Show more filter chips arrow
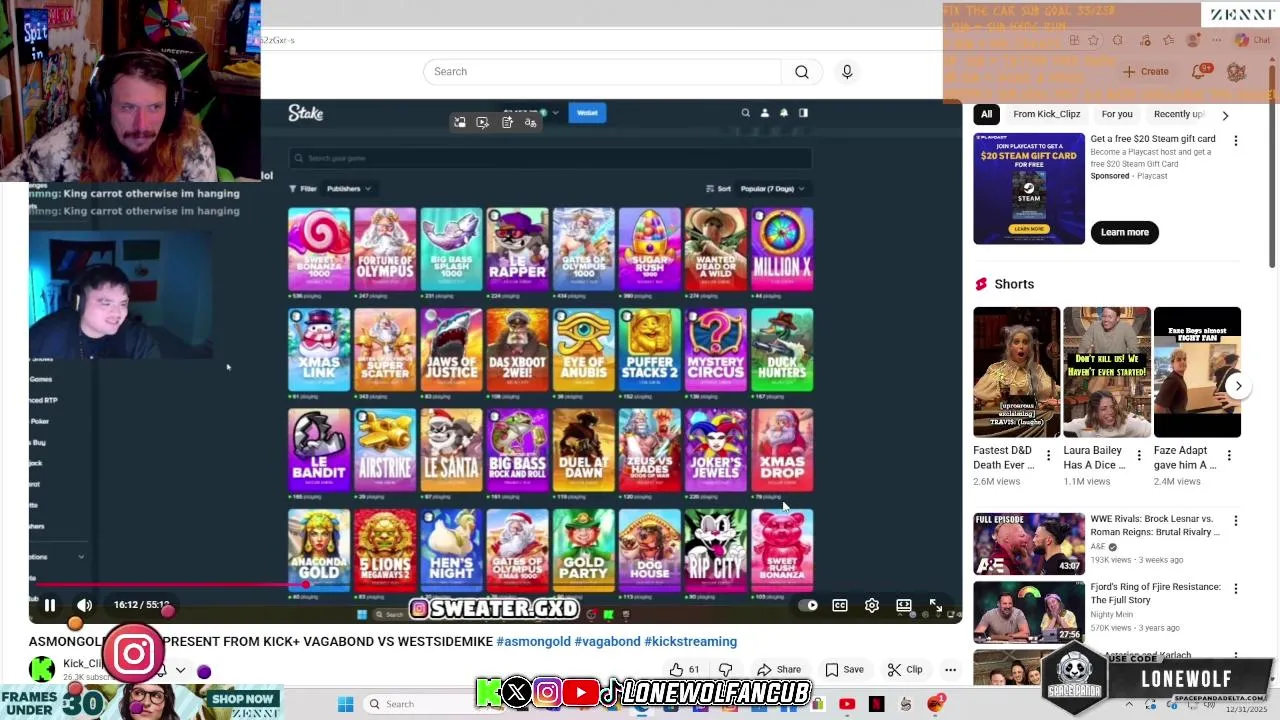Image resolution: width=1280 pixels, height=720 pixels. (x=1225, y=115)
